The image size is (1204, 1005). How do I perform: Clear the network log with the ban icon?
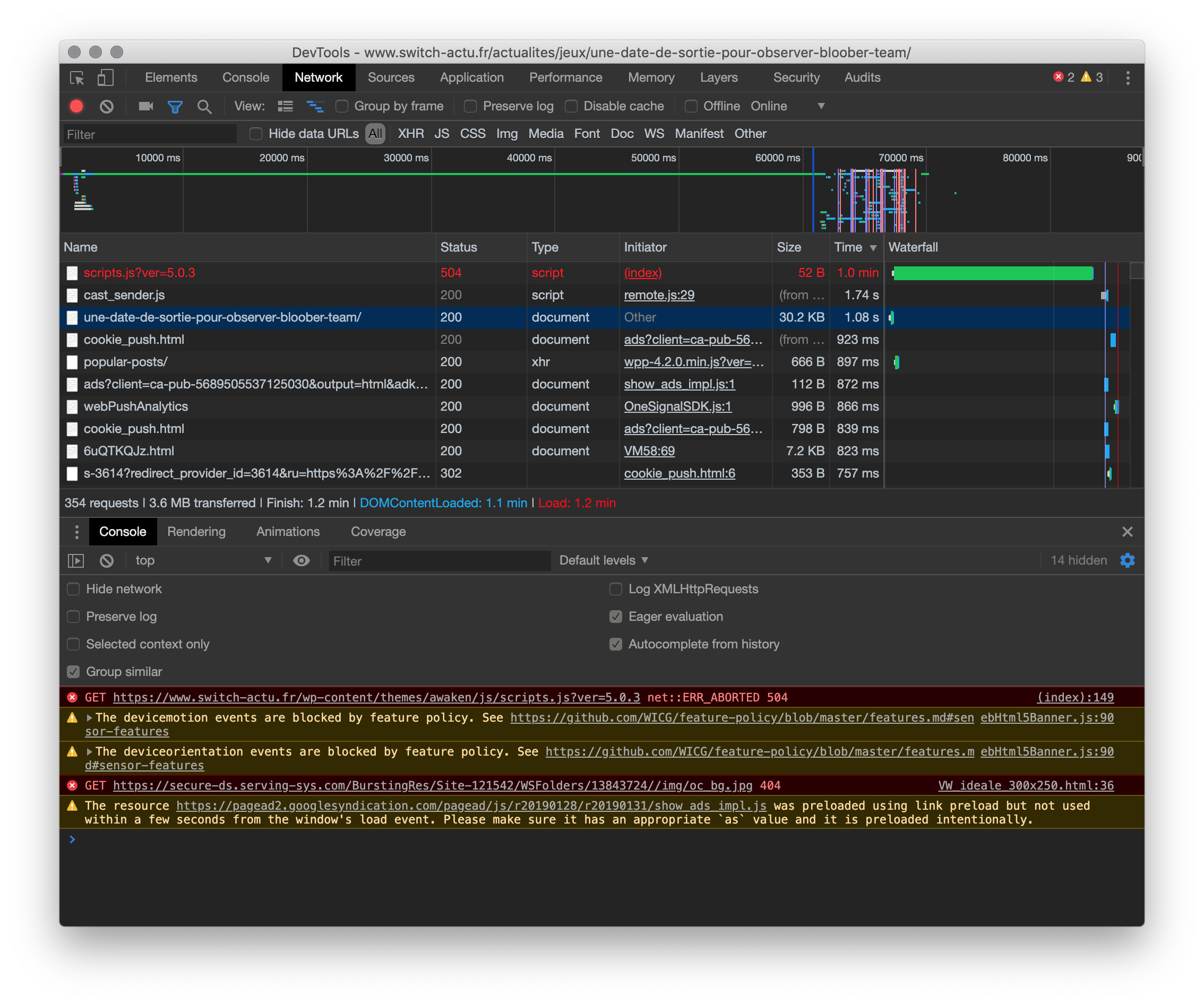(107, 107)
